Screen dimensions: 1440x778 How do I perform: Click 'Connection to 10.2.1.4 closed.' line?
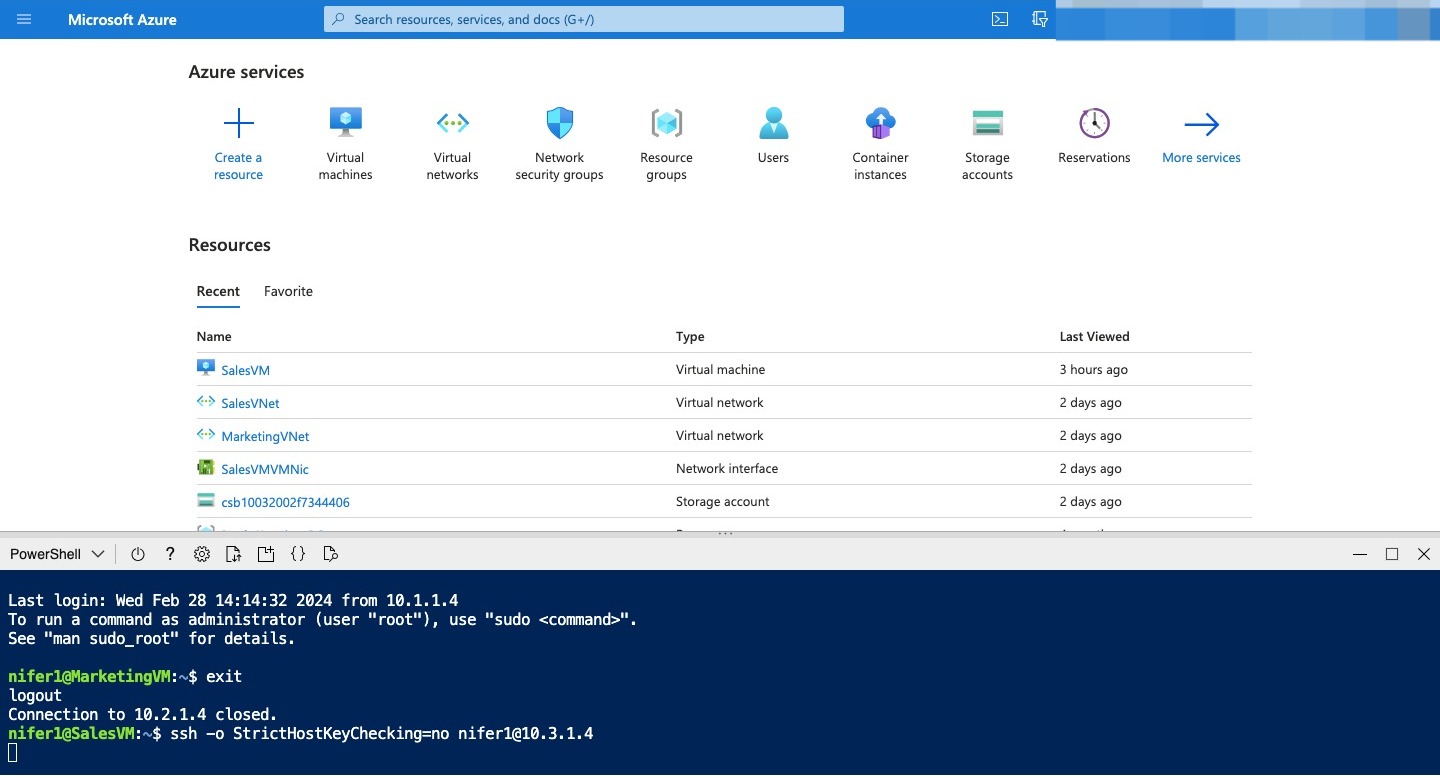(x=143, y=714)
